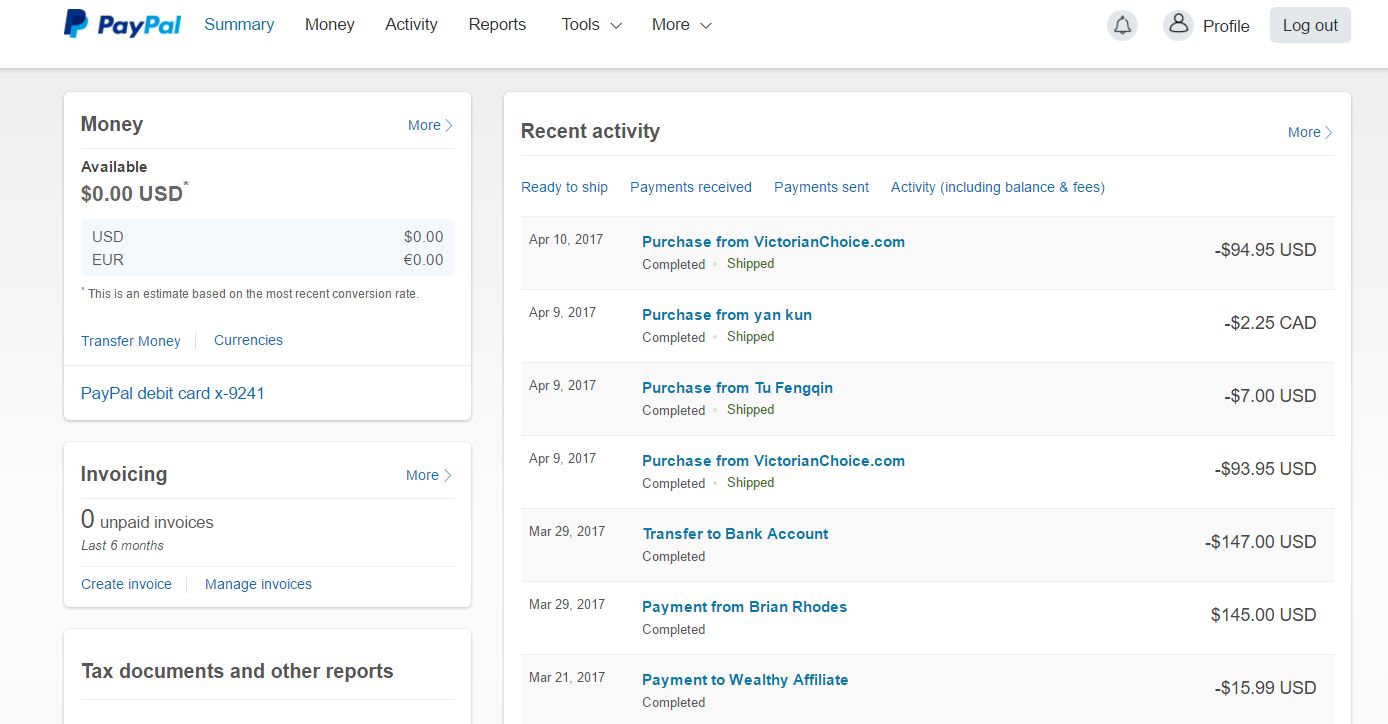1388x724 pixels.
Task: Open More in Recent activity
Action: click(1310, 132)
